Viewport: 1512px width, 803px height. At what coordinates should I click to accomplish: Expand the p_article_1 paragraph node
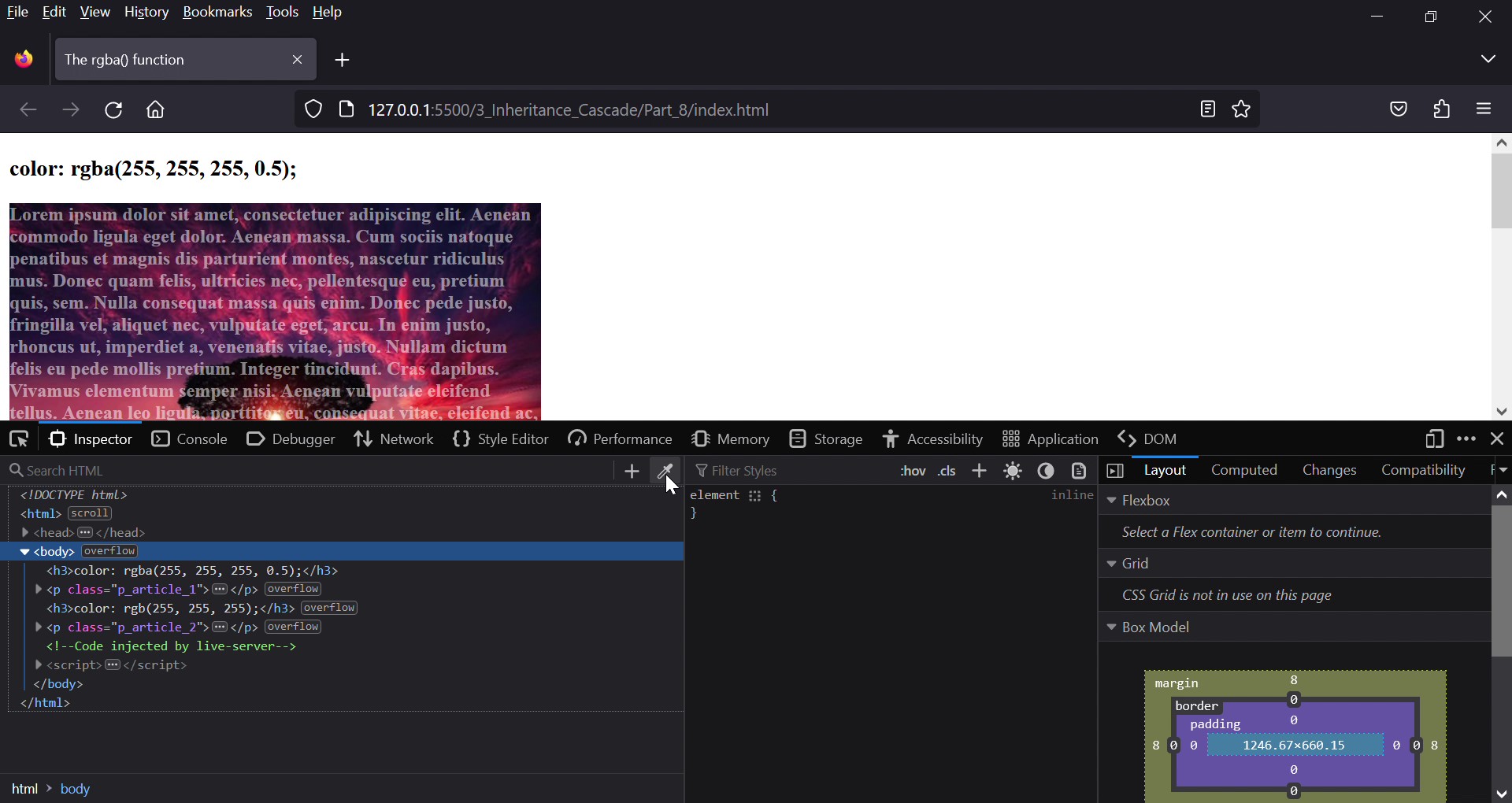click(39, 590)
